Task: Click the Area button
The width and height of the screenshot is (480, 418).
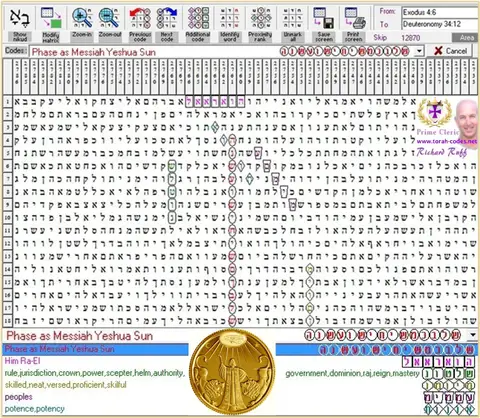Action: [x=466, y=38]
